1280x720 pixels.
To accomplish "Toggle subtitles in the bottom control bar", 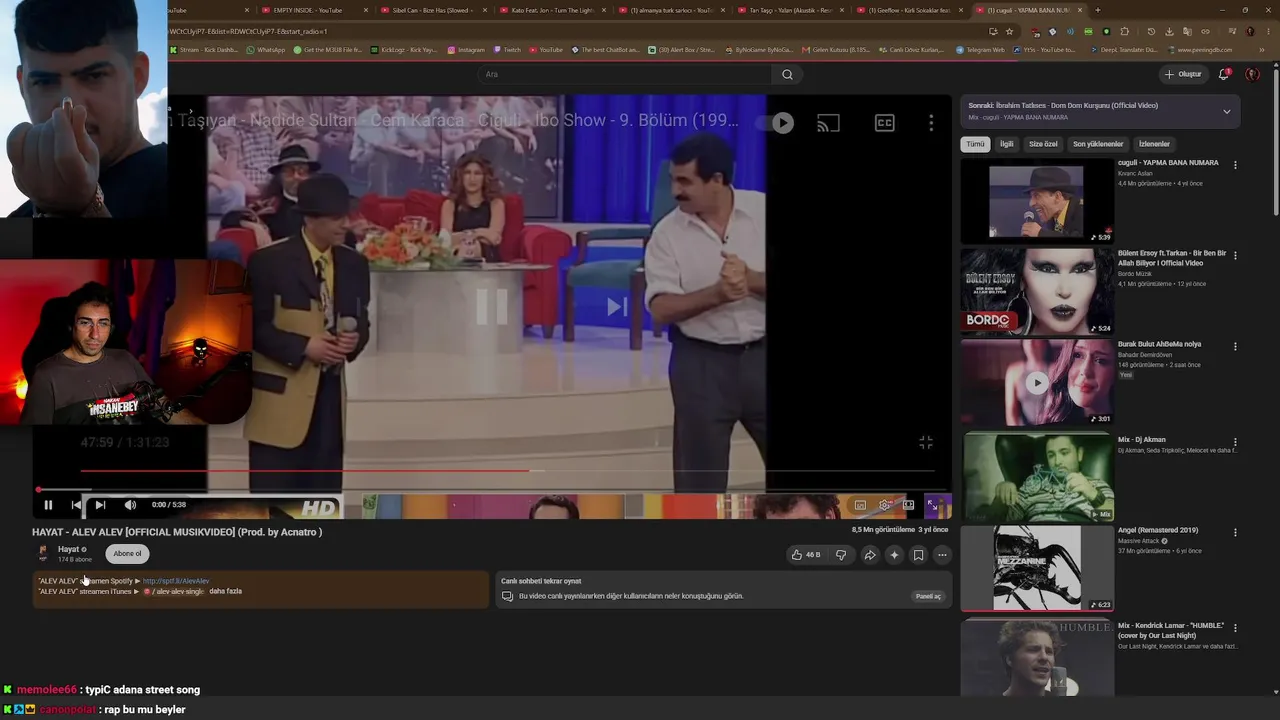I will coord(860,505).
